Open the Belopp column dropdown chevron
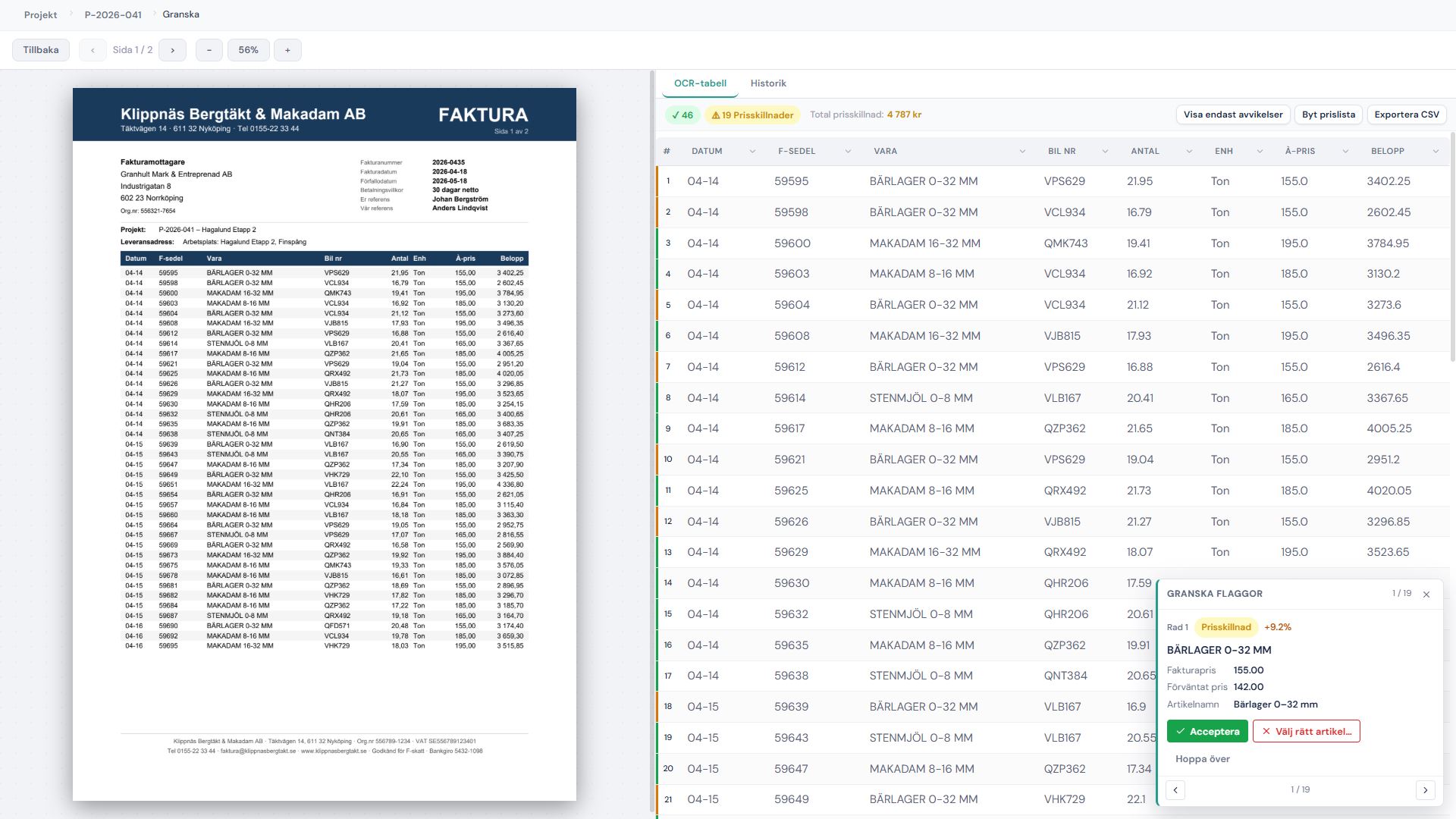Viewport: 1456px width, 819px height. click(1436, 152)
